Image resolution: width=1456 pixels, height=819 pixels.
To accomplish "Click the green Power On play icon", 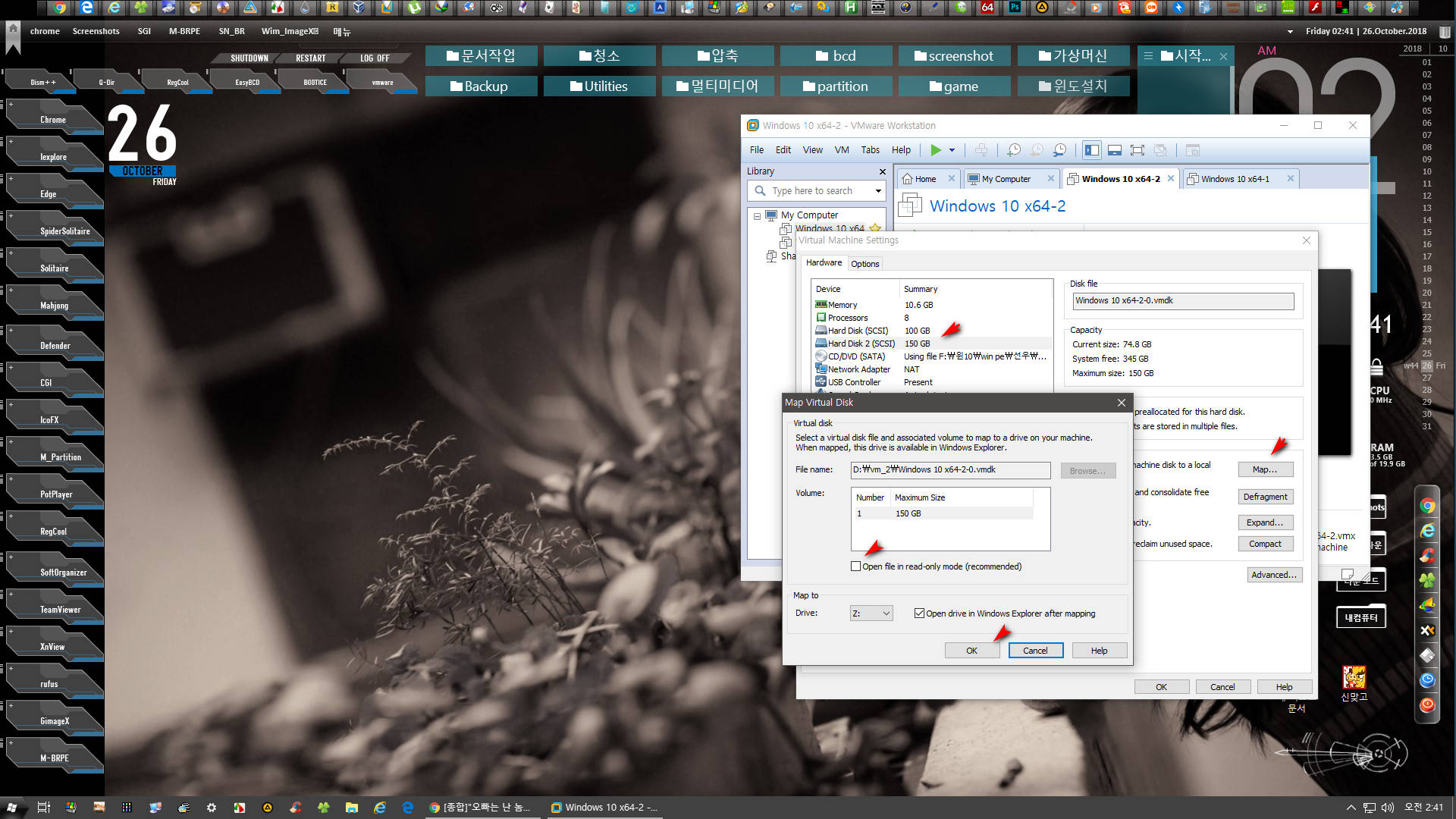I will coord(936,150).
